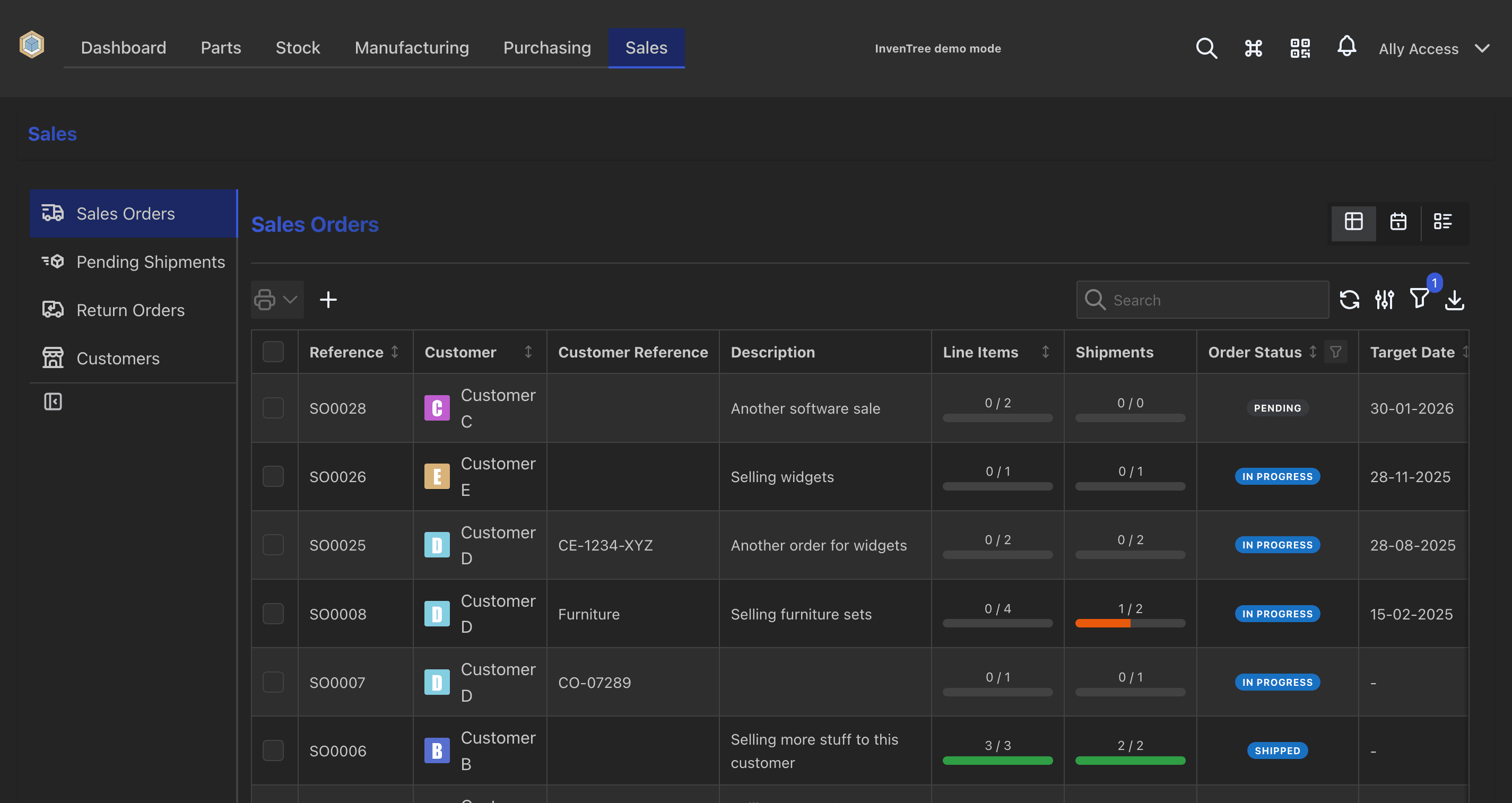Image resolution: width=1512 pixels, height=803 pixels.
Task: Refresh the sales orders table
Action: pyautogui.click(x=1350, y=300)
